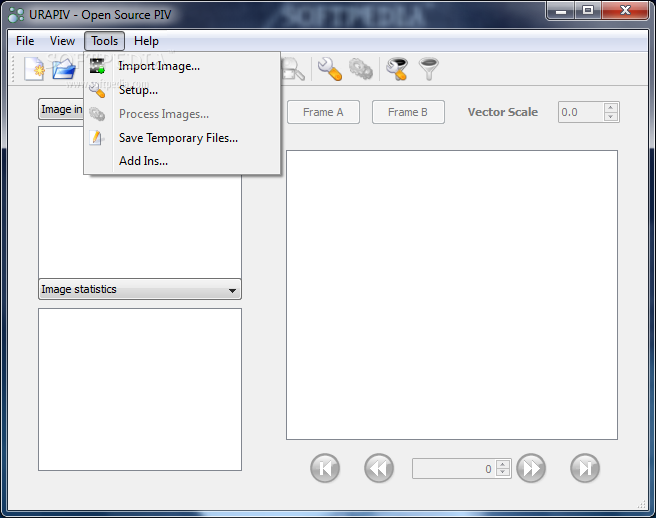Click the Frame B button
The image size is (656, 518).
pos(408,112)
